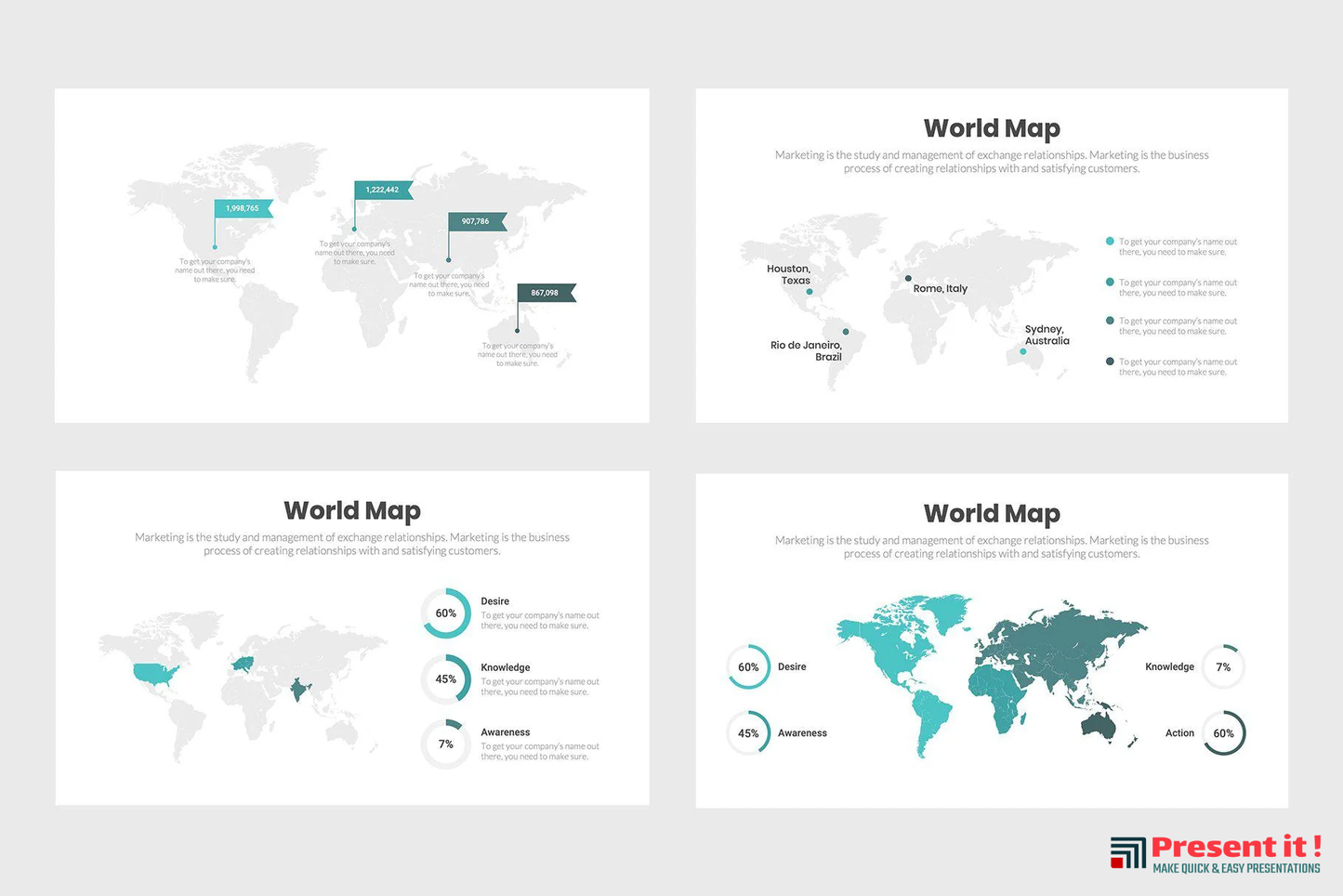Click the dark Australia continent shape
This screenshot has height=896, width=1343.
pyautogui.click(x=1099, y=724)
